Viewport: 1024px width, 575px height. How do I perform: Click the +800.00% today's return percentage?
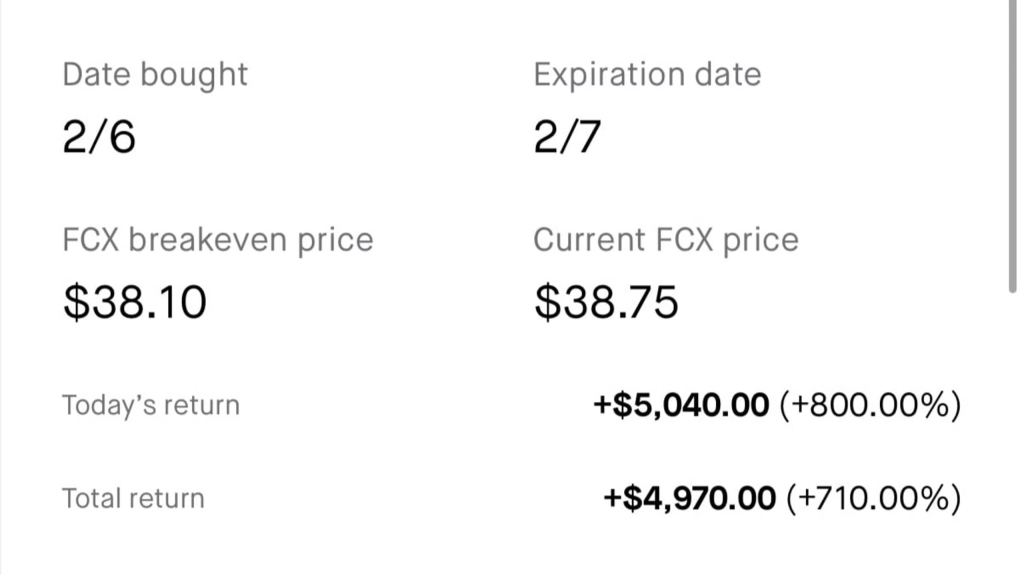pos(869,406)
